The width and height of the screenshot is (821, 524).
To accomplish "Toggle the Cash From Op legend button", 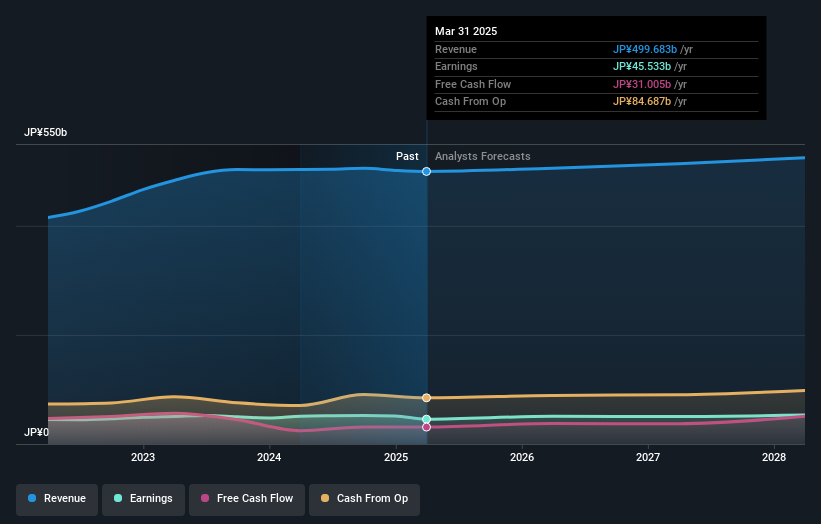I will (364, 499).
